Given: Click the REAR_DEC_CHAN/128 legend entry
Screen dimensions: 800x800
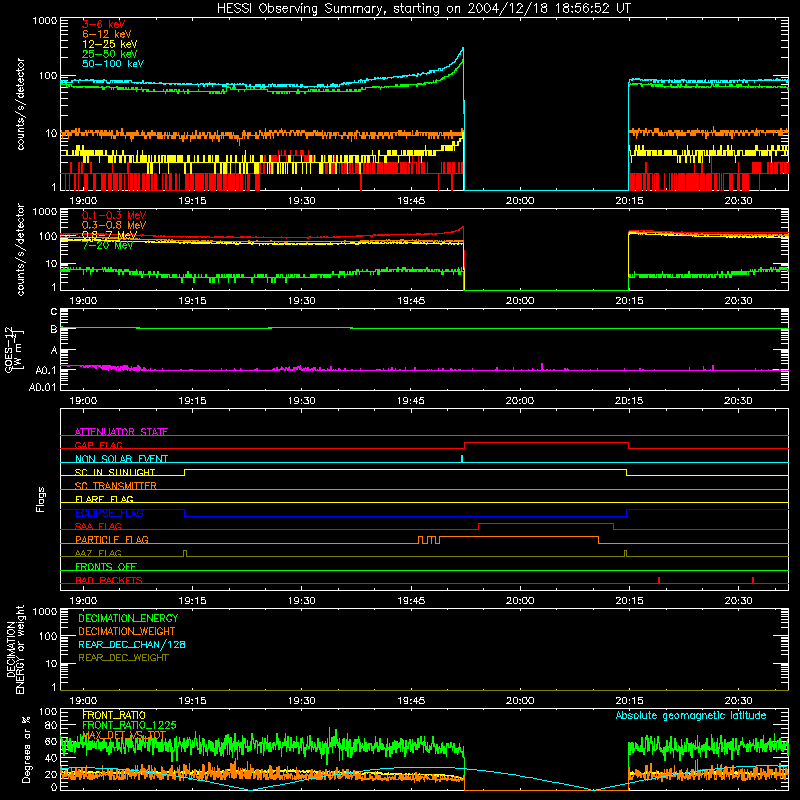Looking at the screenshot, I should point(132,644).
